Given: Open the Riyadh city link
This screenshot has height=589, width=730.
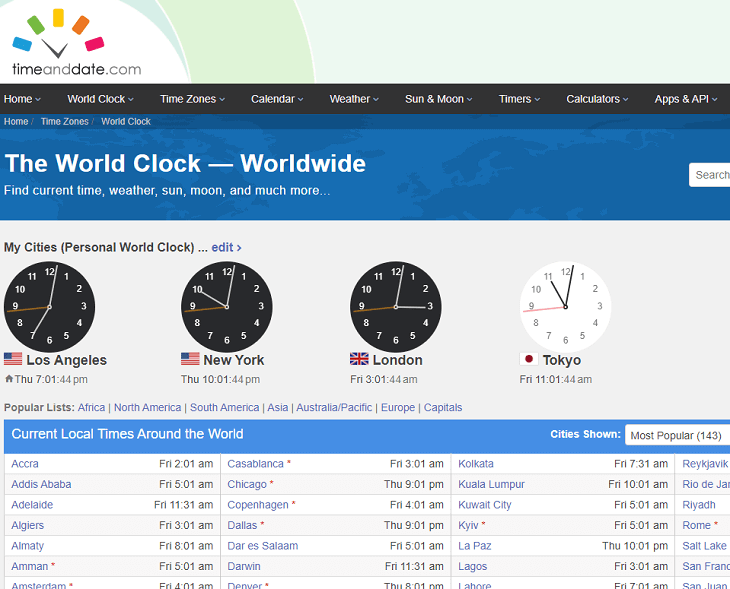Looking at the screenshot, I should (x=698, y=505).
